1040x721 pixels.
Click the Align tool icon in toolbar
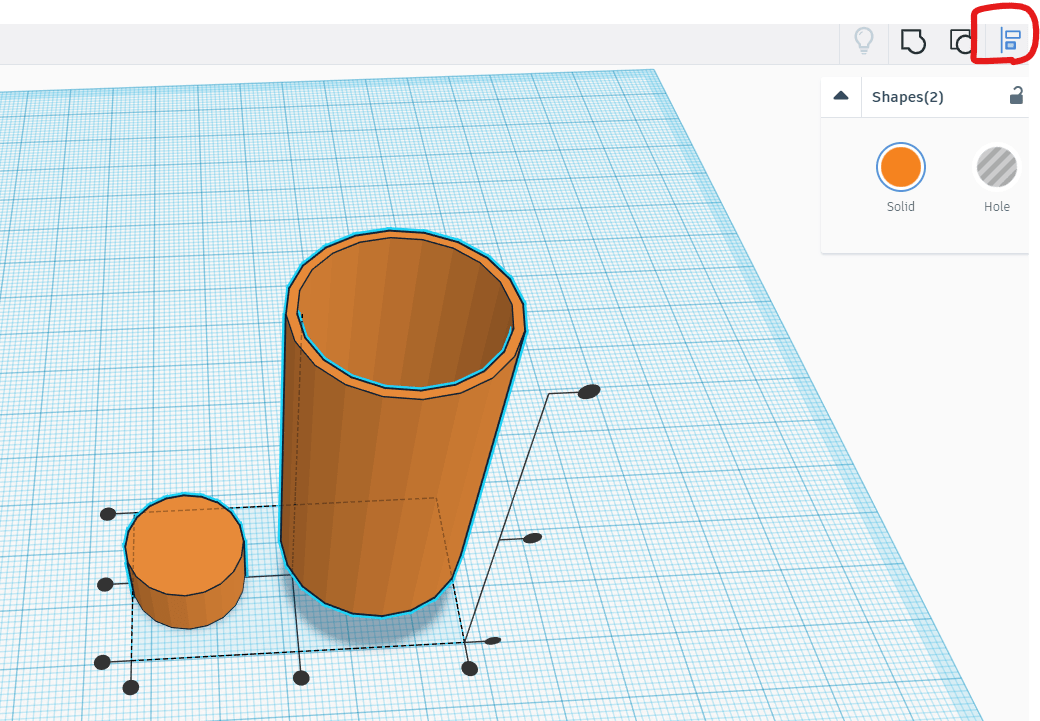click(1009, 41)
